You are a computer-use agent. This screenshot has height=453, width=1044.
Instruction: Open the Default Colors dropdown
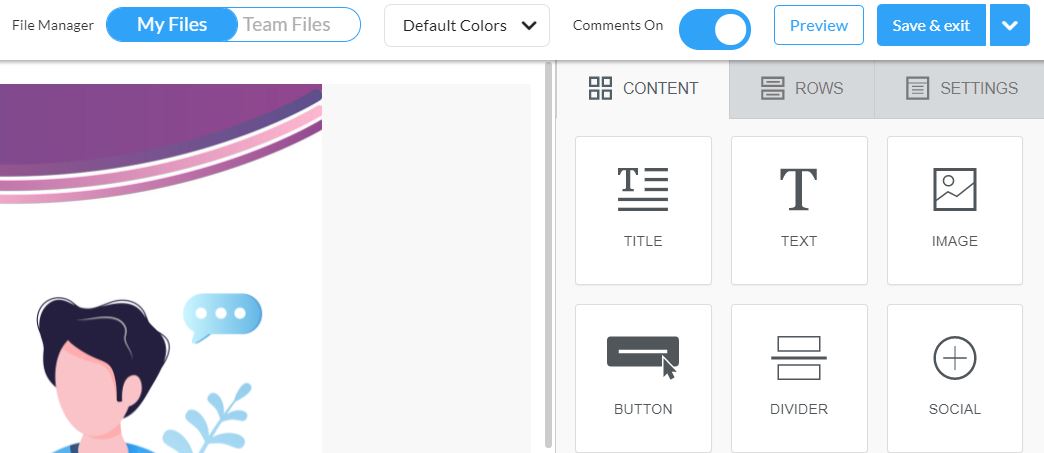(x=467, y=25)
